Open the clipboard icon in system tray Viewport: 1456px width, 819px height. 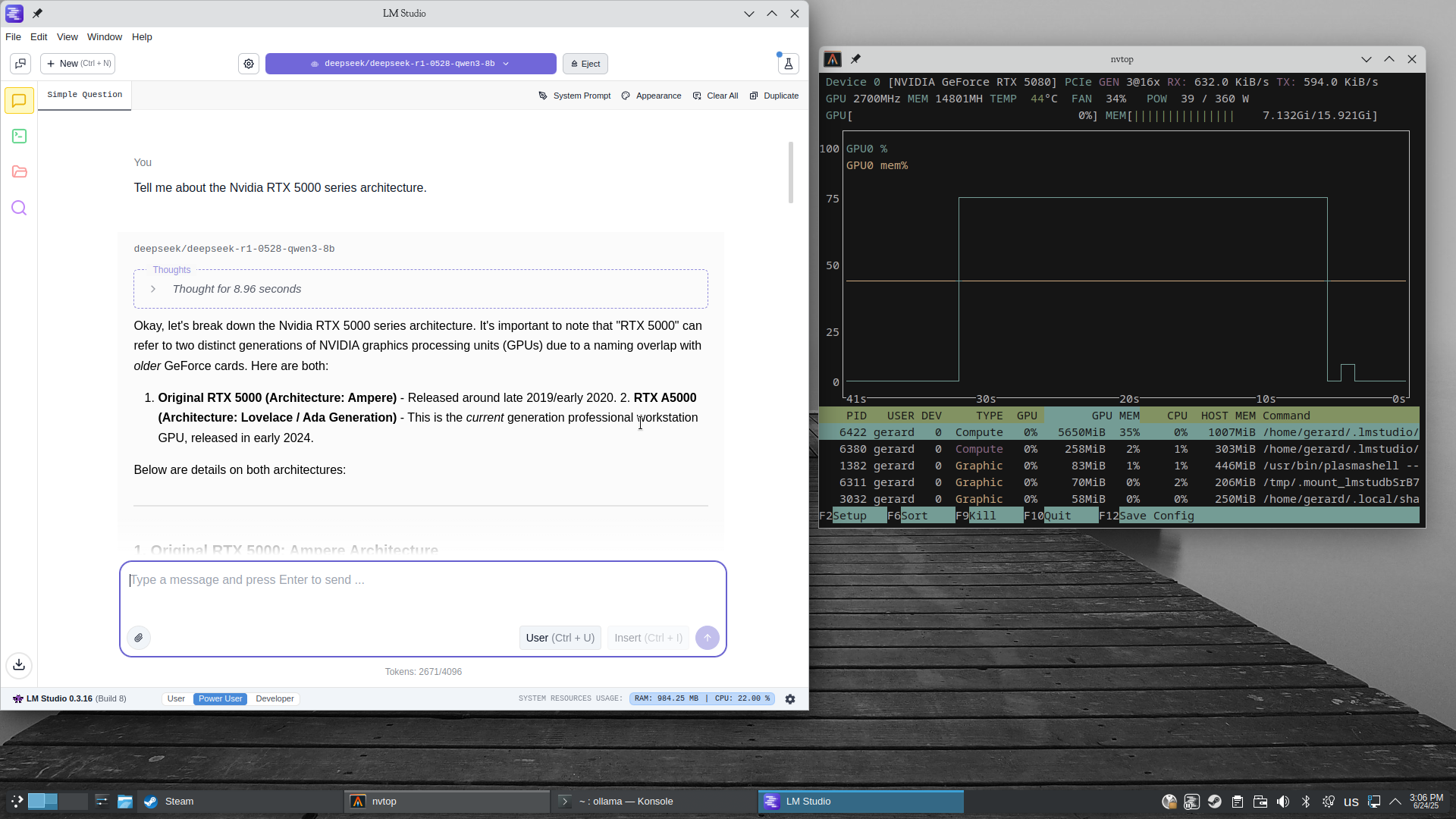tap(1238, 802)
